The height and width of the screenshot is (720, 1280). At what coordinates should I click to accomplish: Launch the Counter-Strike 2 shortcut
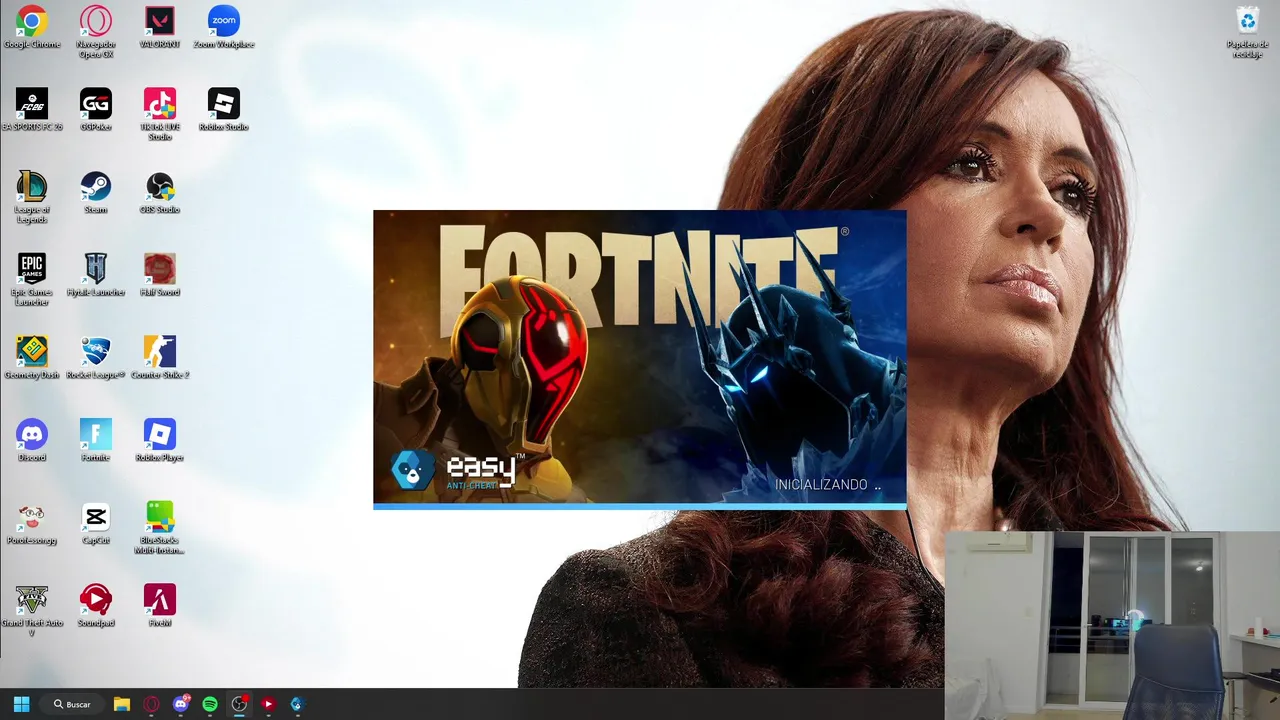pyautogui.click(x=160, y=359)
